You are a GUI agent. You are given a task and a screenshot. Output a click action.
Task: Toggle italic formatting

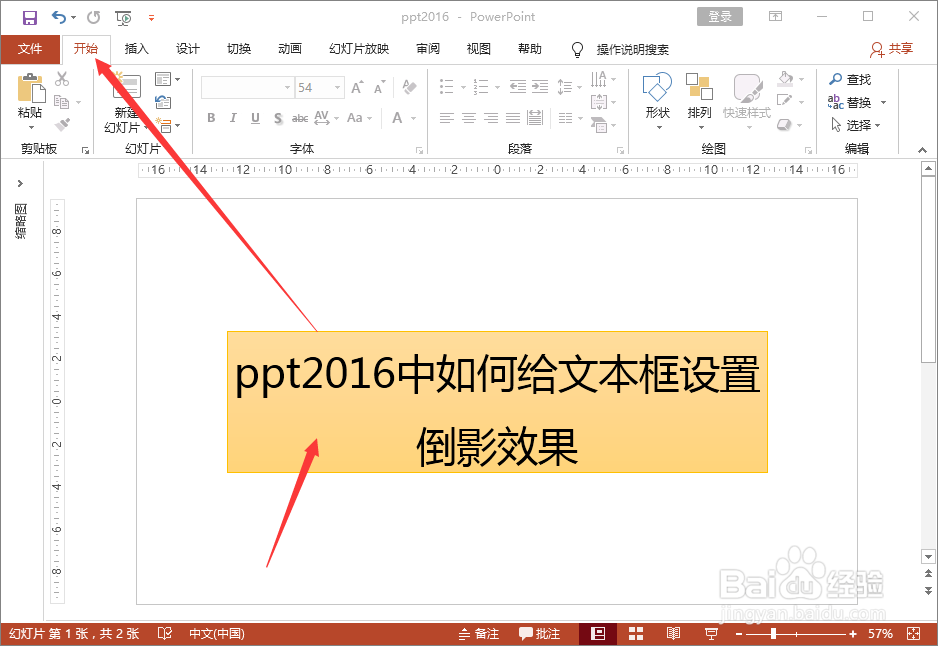(233, 118)
